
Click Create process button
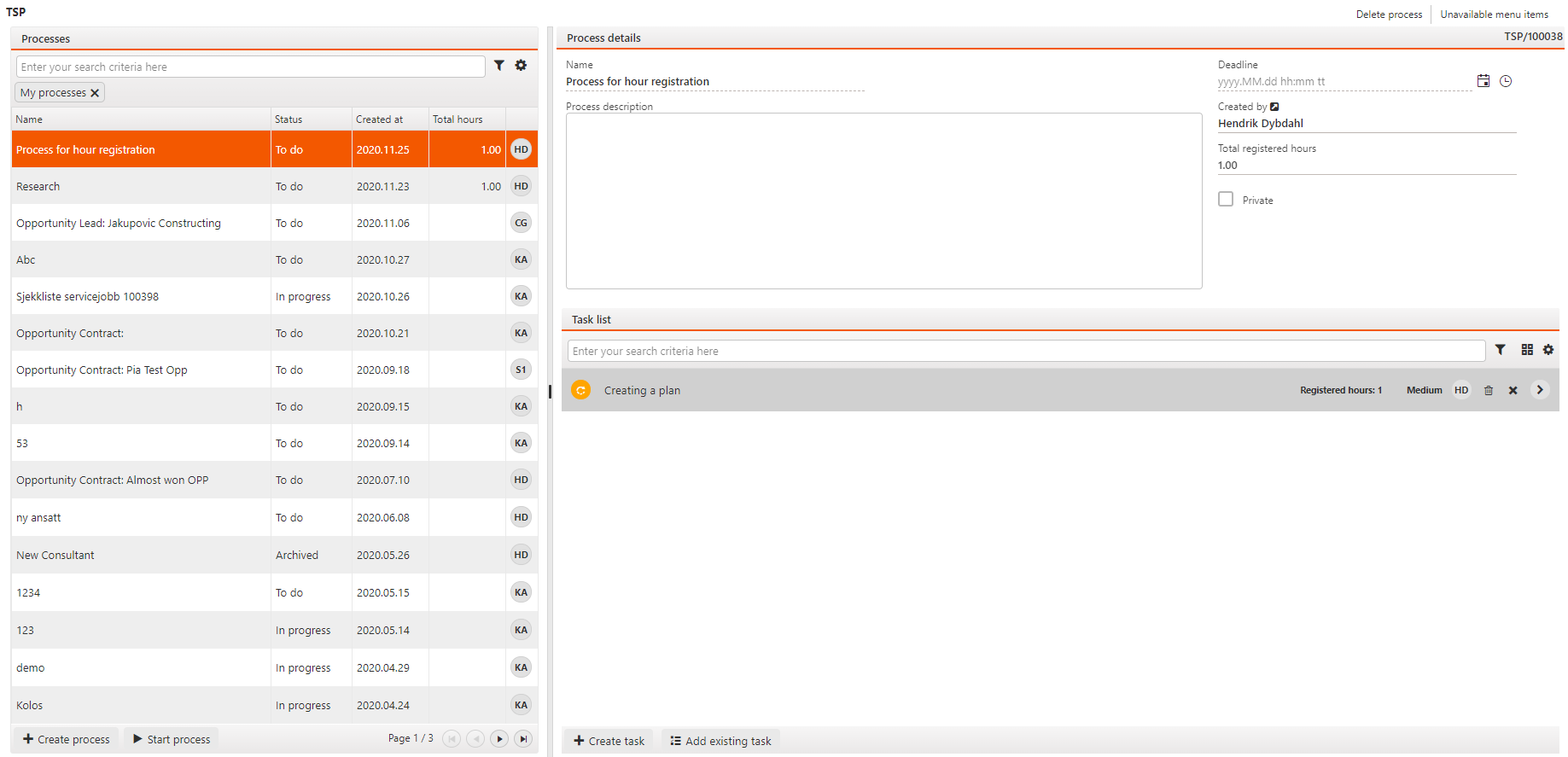point(67,739)
